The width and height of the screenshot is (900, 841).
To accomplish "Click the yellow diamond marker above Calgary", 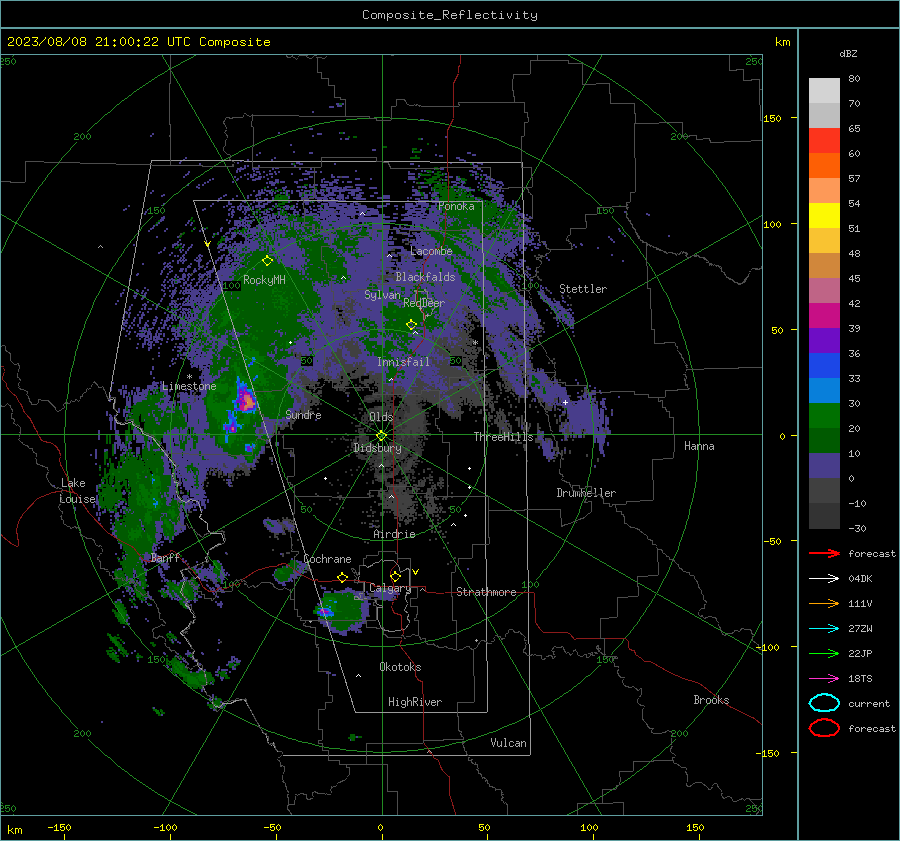I will click(x=395, y=576).
